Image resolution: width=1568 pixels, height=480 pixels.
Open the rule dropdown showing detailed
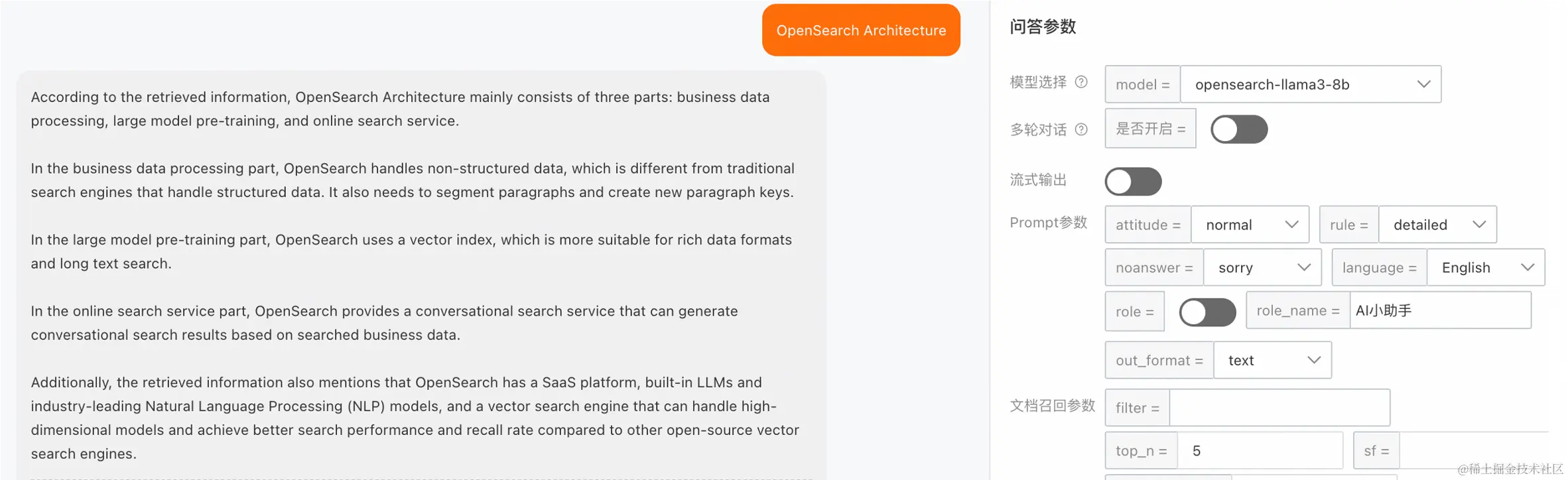[1437, 225]
